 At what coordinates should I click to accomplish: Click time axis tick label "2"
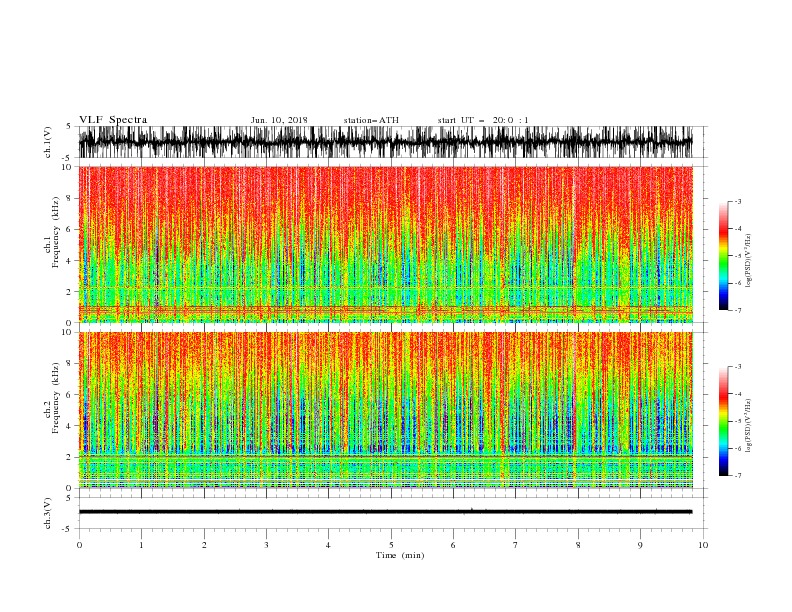coord(204,545)
